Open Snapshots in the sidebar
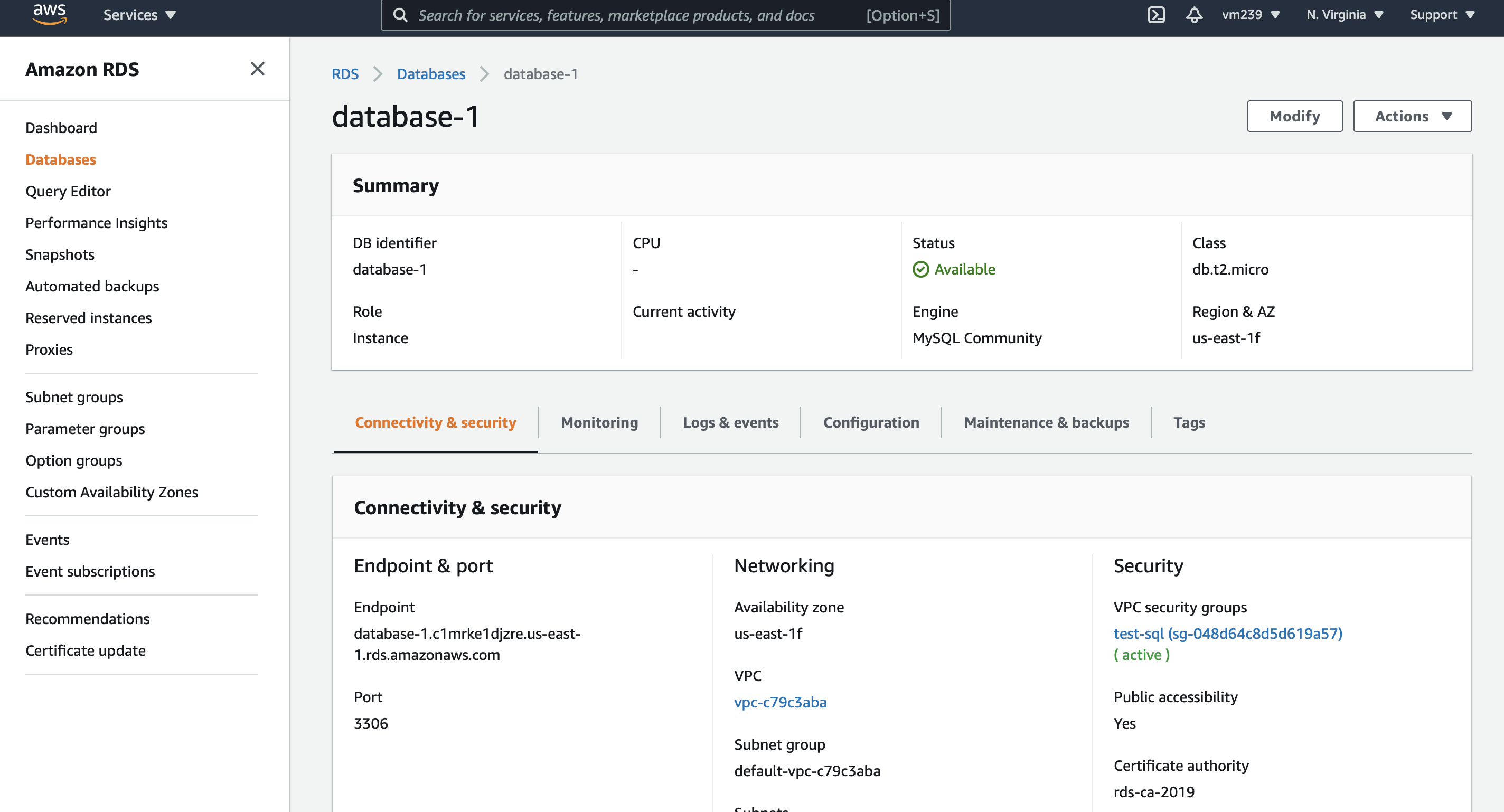This screenshot has width=1504, height=812. (x=60, y=254)
